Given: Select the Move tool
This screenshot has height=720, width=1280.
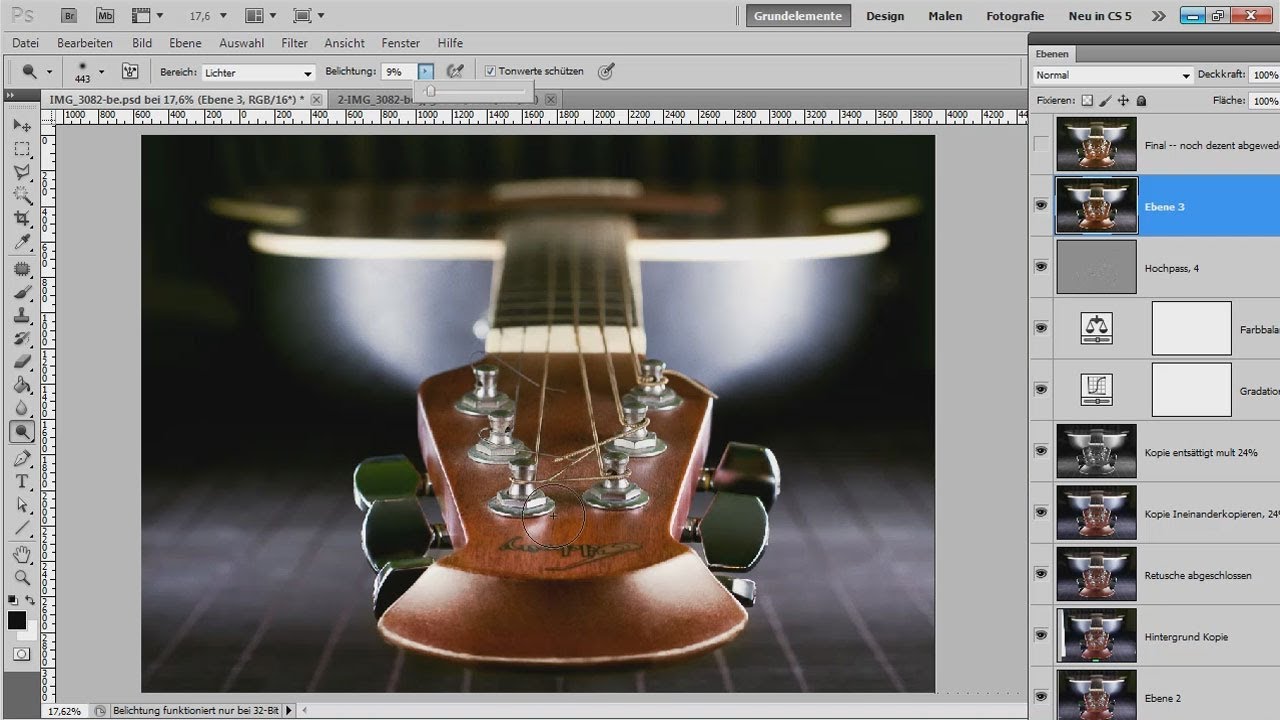Looking at the screenshot, I should click(x=22, y=126).
